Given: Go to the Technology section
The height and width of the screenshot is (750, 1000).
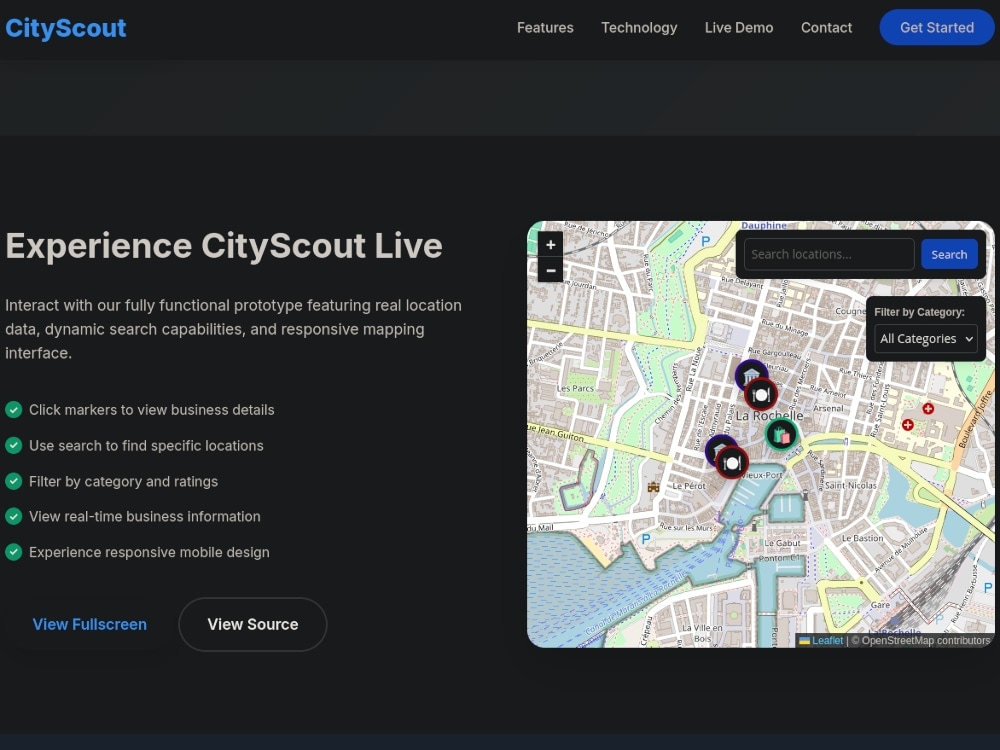Looking at the screenshot, I should pos(639,27).
